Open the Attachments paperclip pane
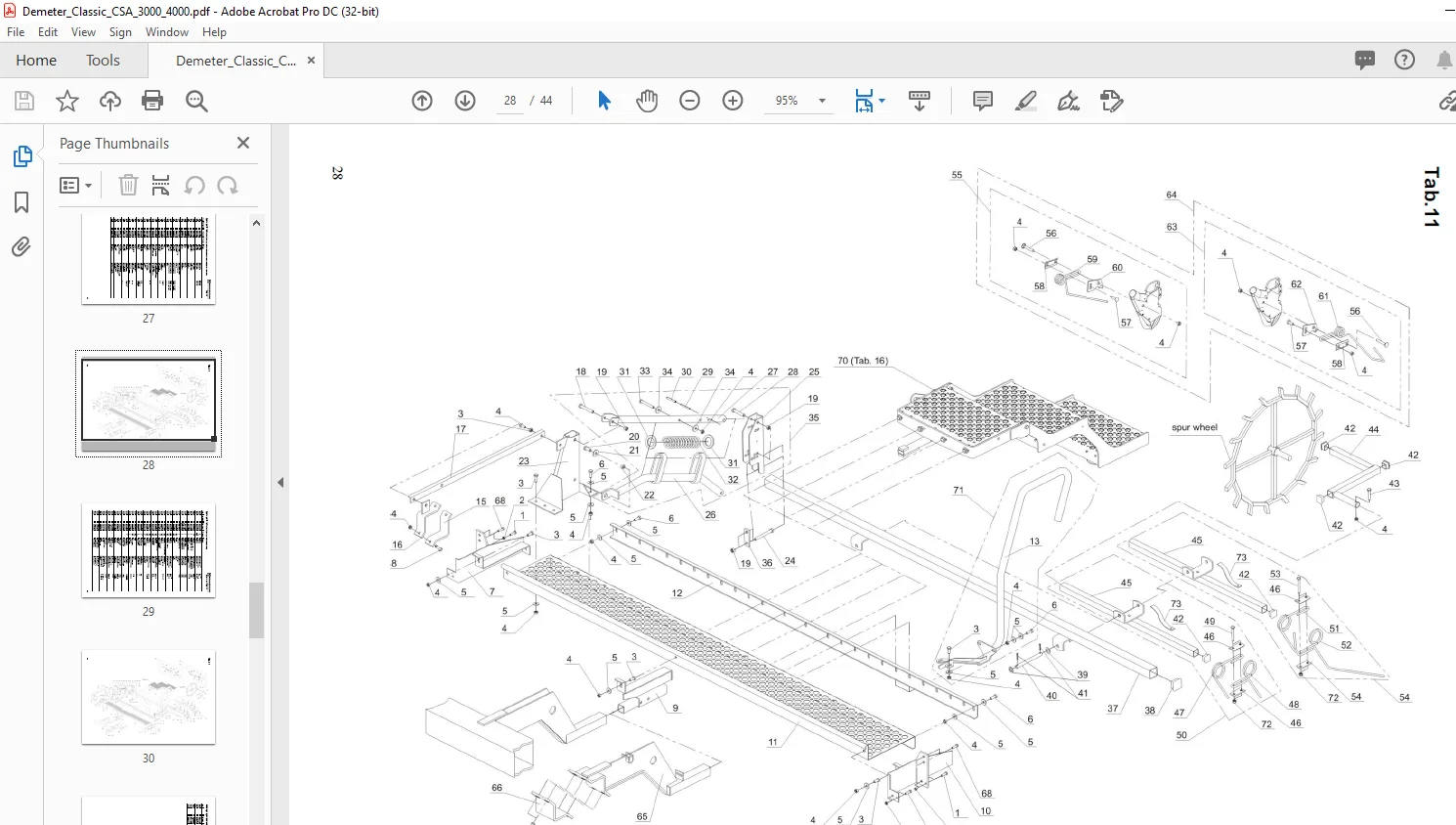1456x825 pixels. click(21, 247)
